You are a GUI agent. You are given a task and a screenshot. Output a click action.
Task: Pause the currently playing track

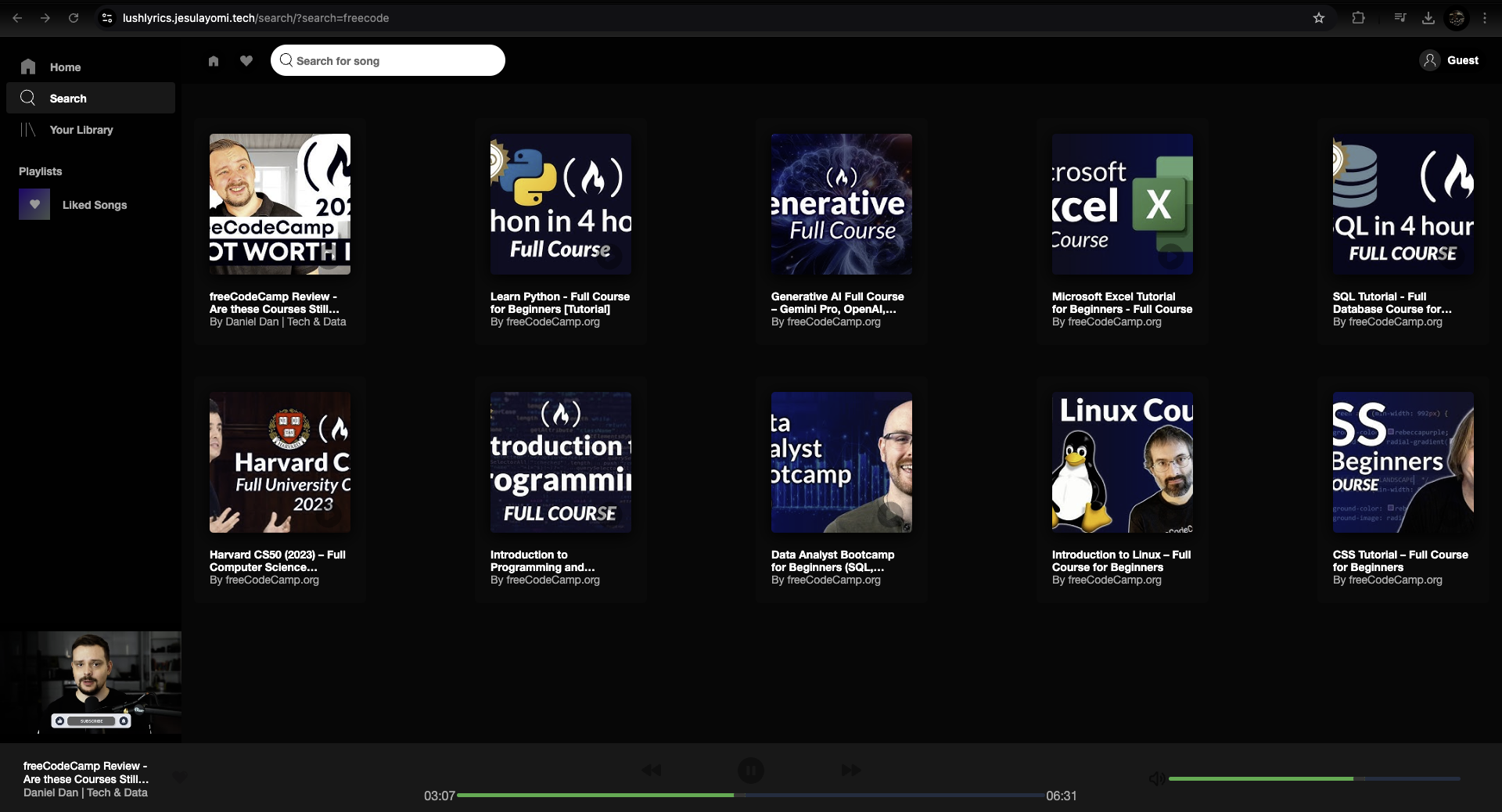(x=750, y=771)
